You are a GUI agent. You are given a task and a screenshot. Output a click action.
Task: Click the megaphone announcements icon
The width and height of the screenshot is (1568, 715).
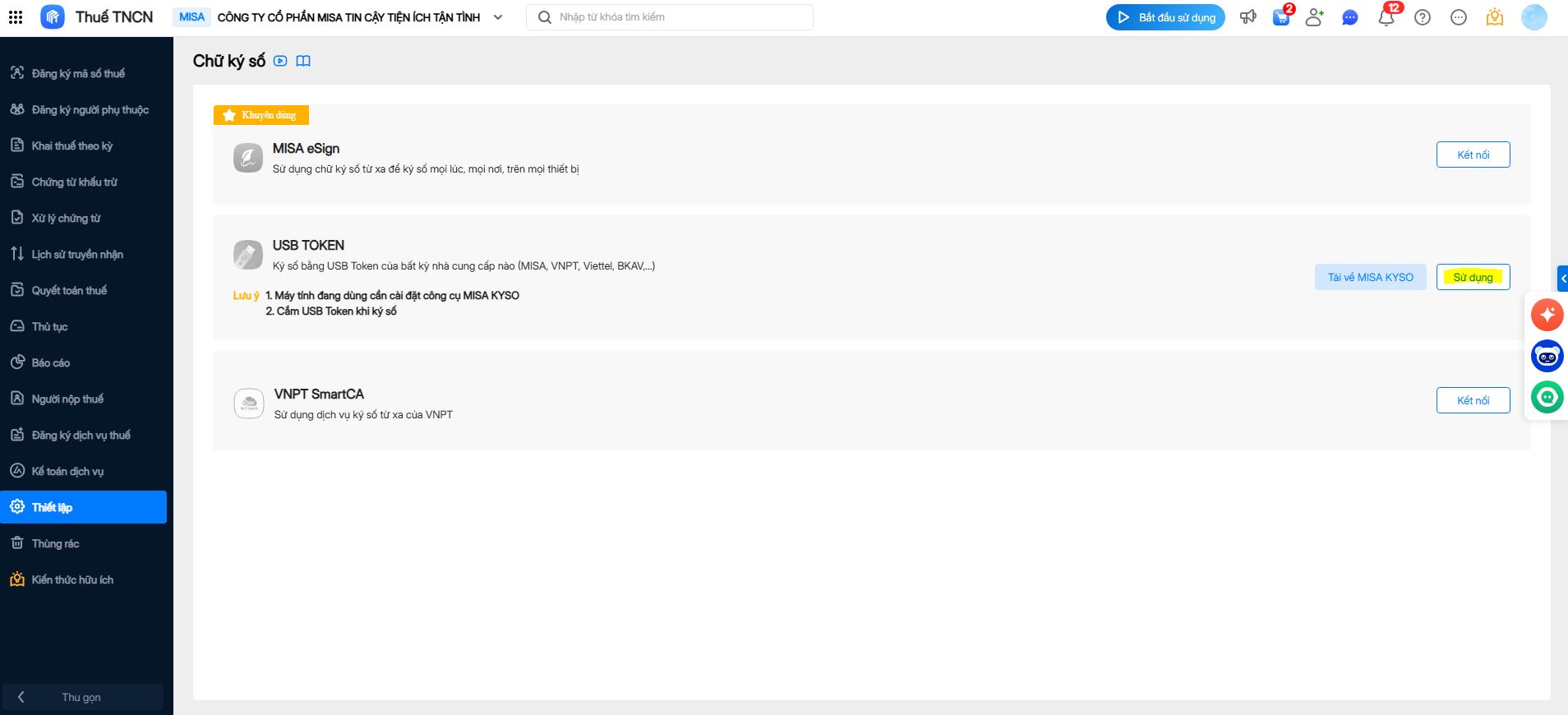[x=1248, y=17]
